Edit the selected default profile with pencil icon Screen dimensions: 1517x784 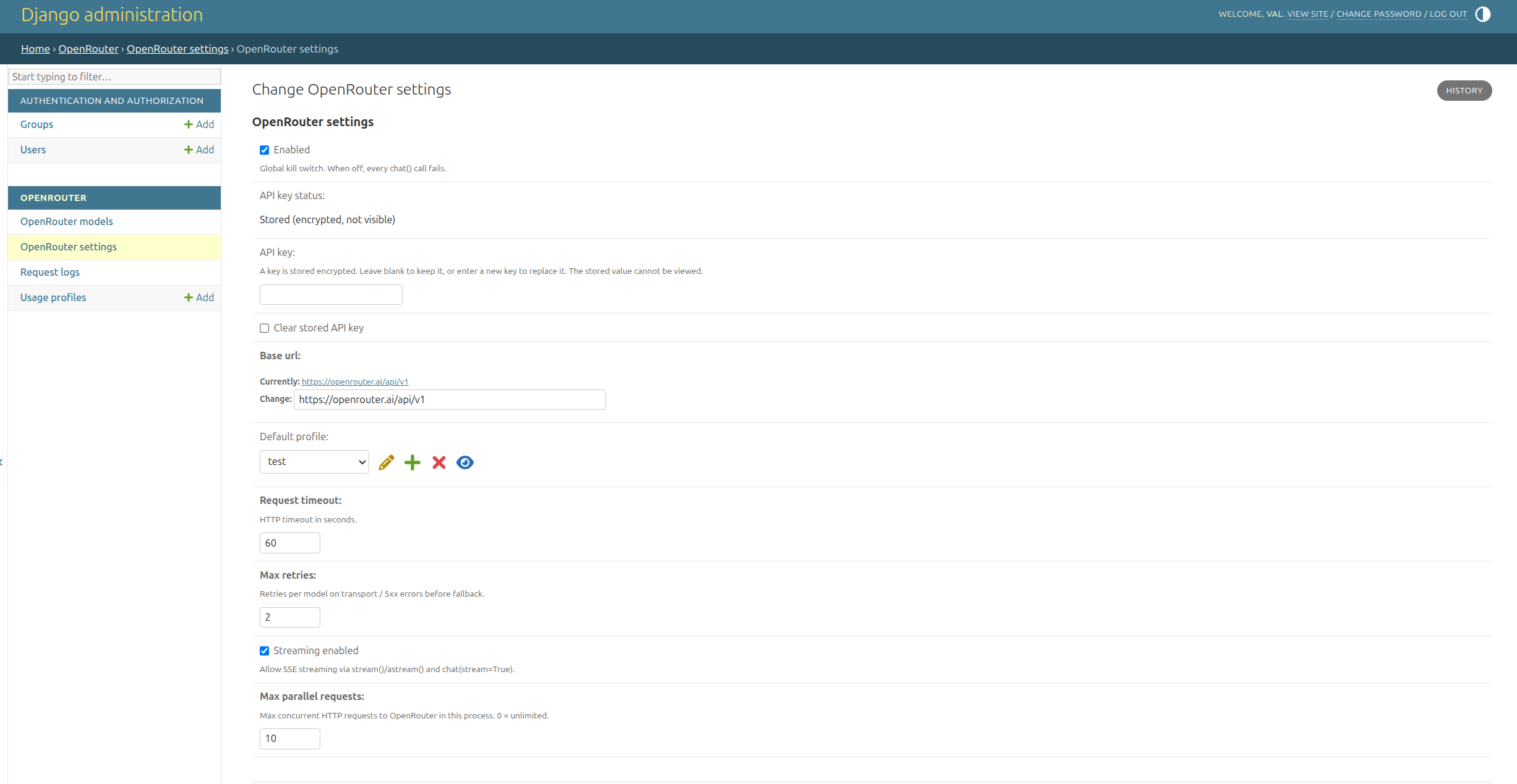(387, 462)
